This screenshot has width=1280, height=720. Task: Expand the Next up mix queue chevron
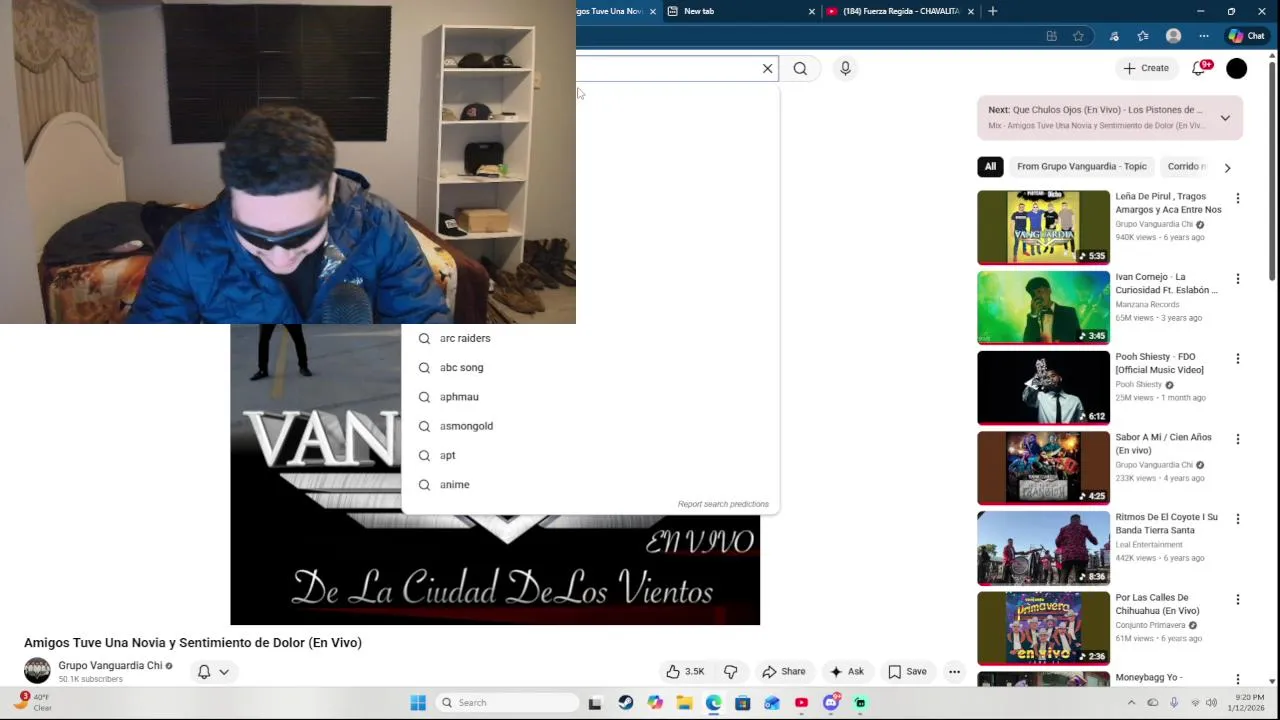point(1225,118)
